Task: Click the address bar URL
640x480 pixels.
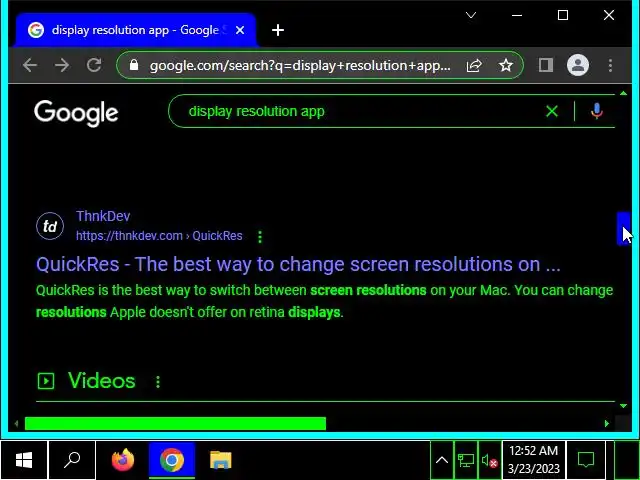Action: pos(300,66)
